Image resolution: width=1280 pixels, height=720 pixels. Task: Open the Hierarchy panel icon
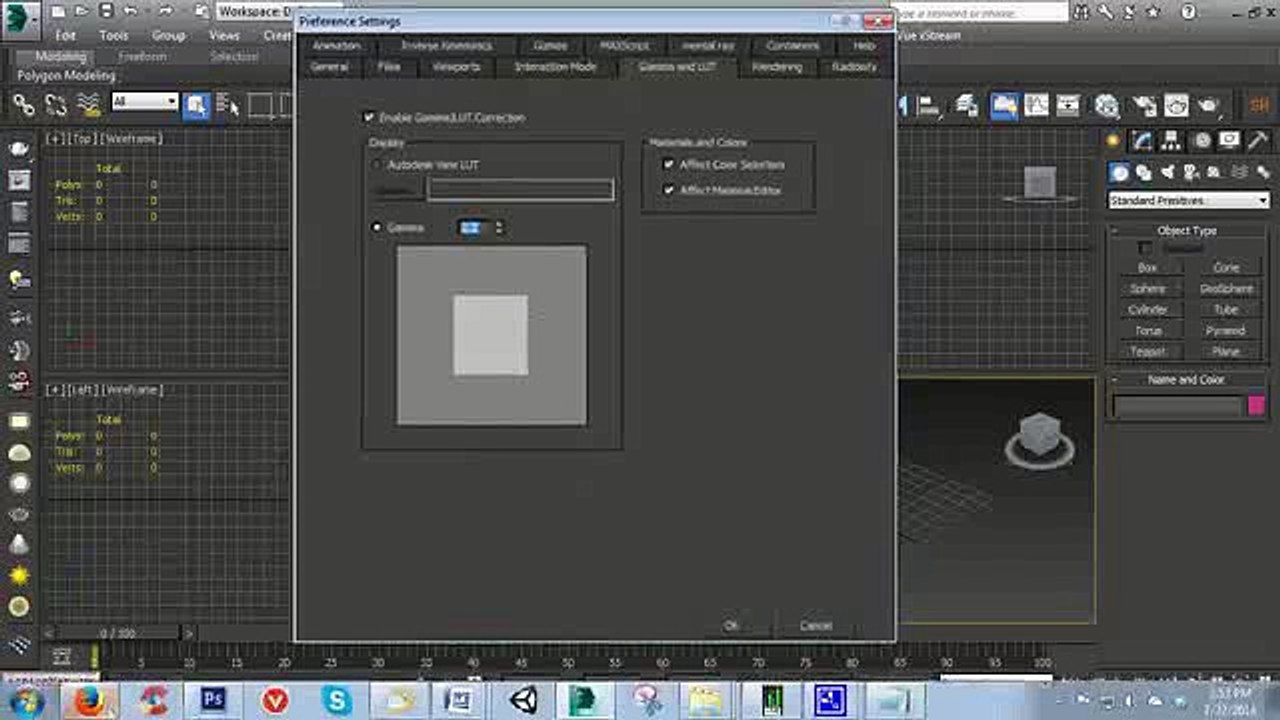(x=1173, y=141)
